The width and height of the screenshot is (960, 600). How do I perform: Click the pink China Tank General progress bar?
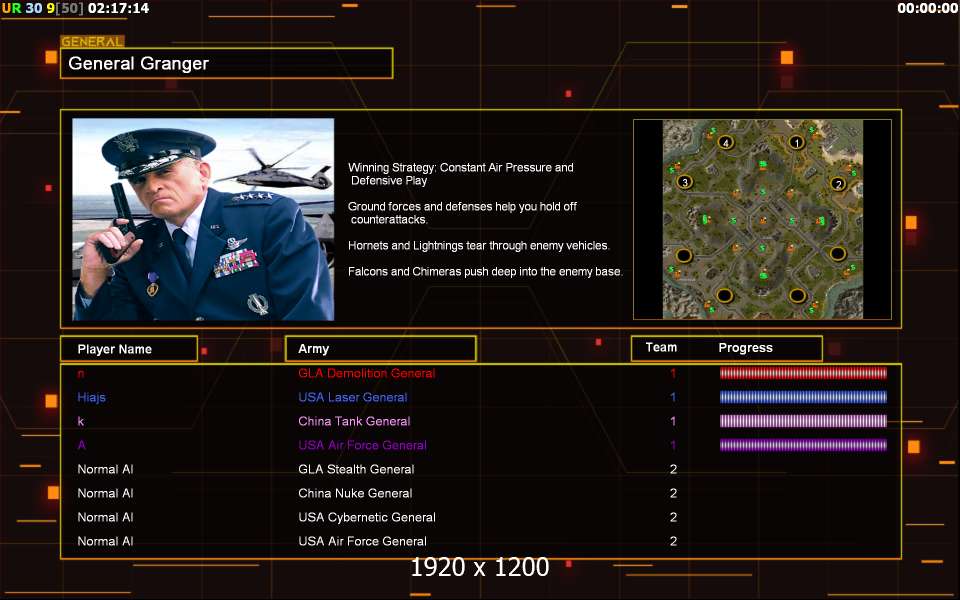tap(803, 421)
